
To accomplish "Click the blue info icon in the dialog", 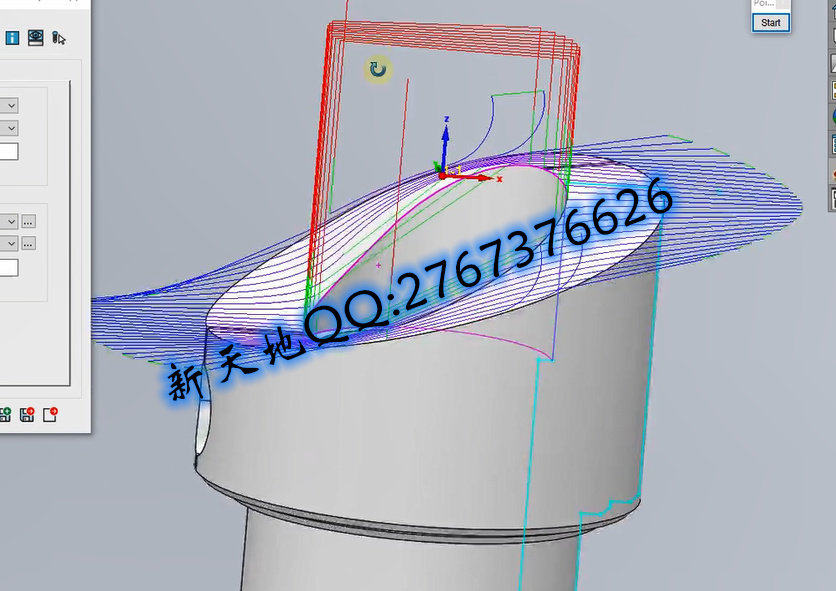I will 12,38.
